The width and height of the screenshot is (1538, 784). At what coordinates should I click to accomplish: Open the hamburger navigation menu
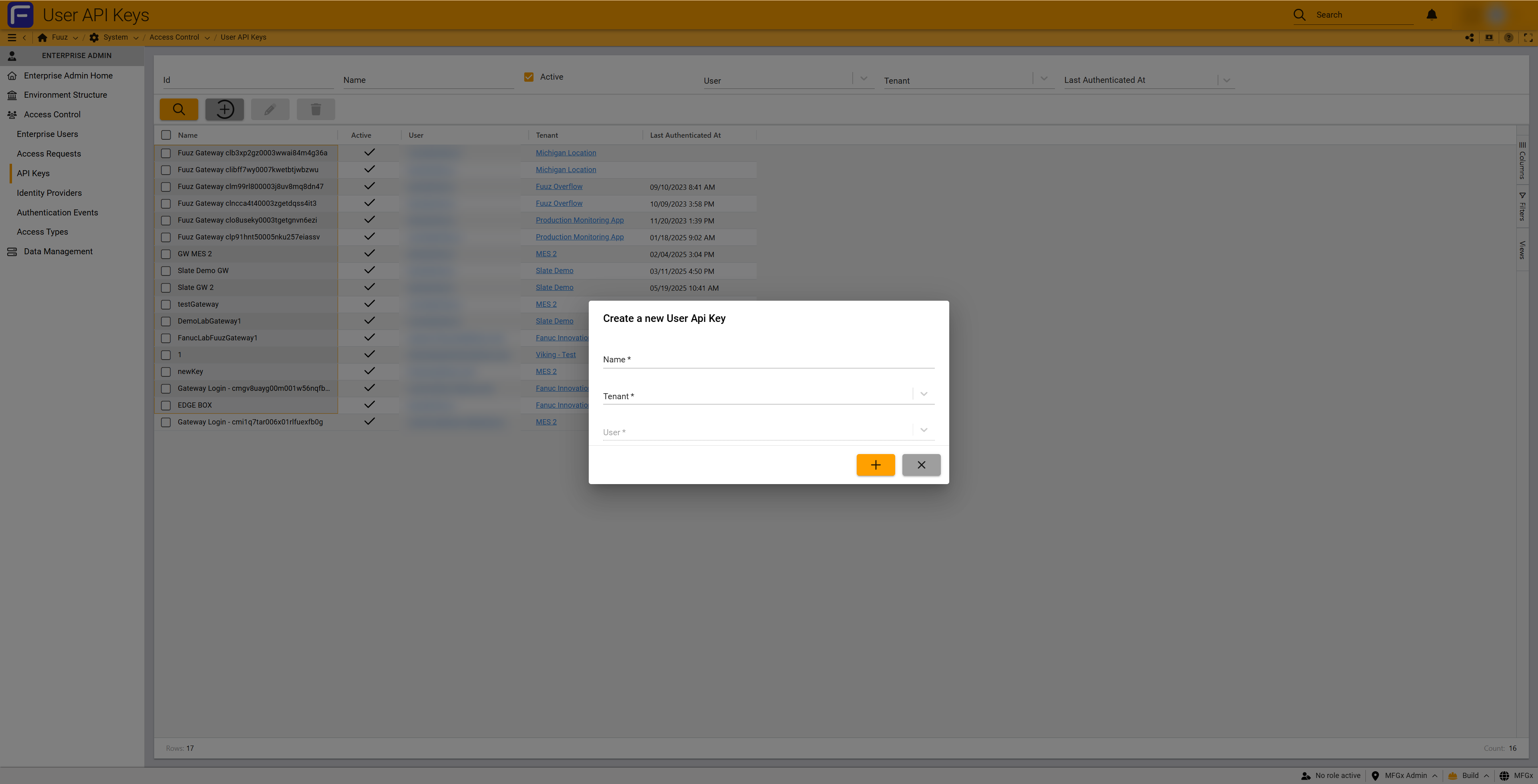click(11, 37)
